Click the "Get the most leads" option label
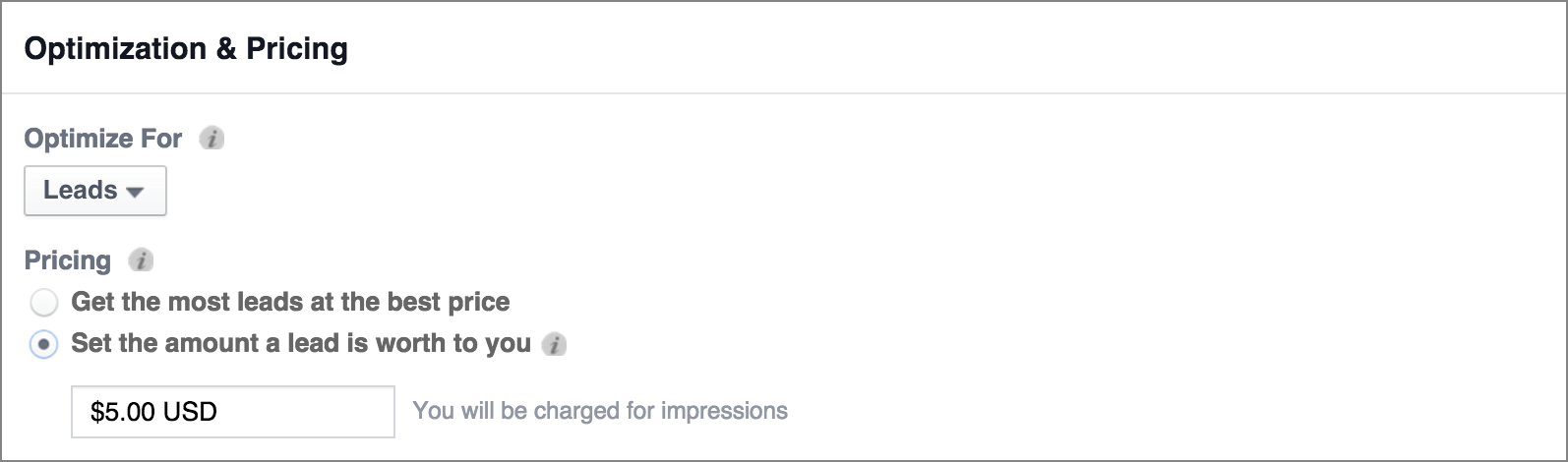This screenshot has height=462, width=1568. (x=290, y=302)
